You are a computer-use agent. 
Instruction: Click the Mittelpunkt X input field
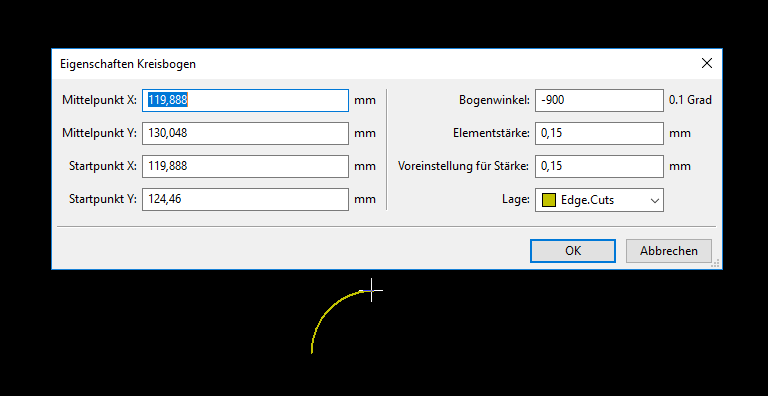[x=245, y=100]
